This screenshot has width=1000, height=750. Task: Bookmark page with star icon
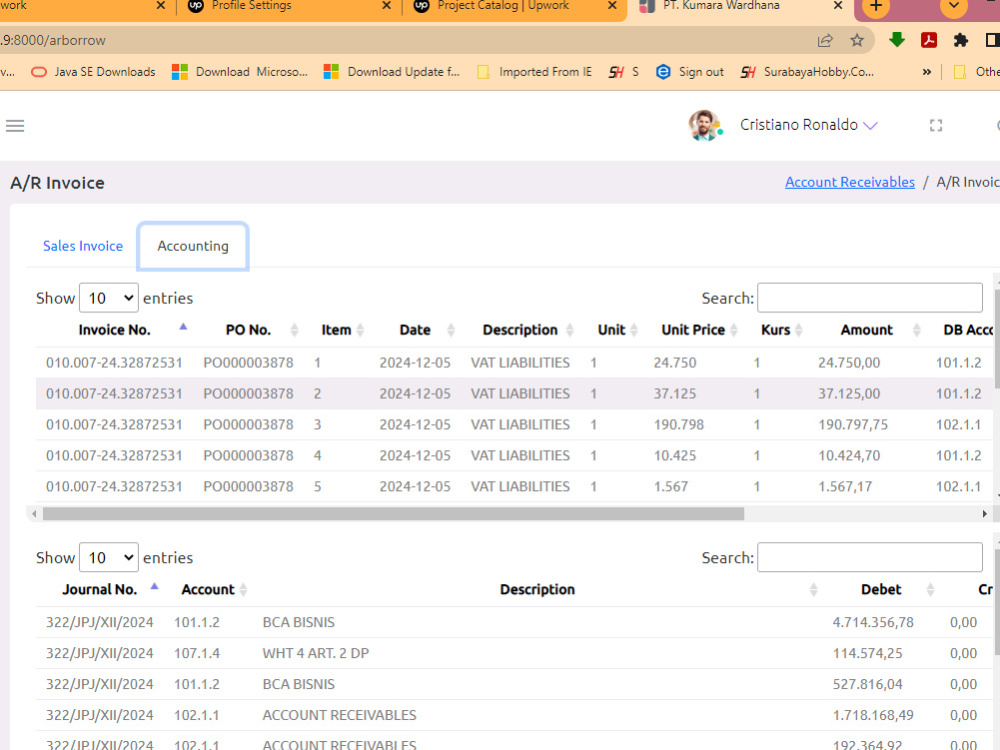[857, 40]
